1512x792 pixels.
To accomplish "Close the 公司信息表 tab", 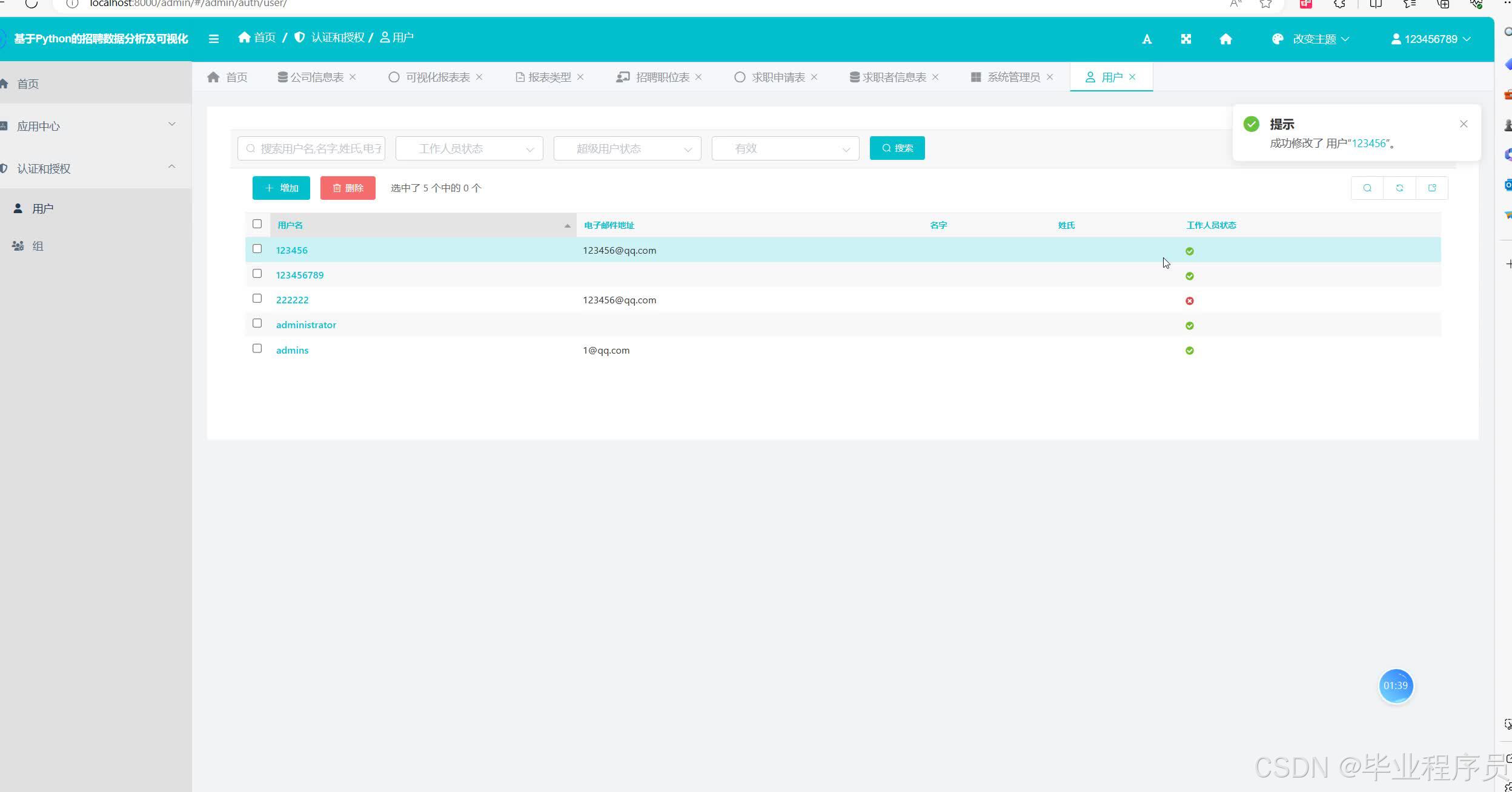I will tap(353, 77).
